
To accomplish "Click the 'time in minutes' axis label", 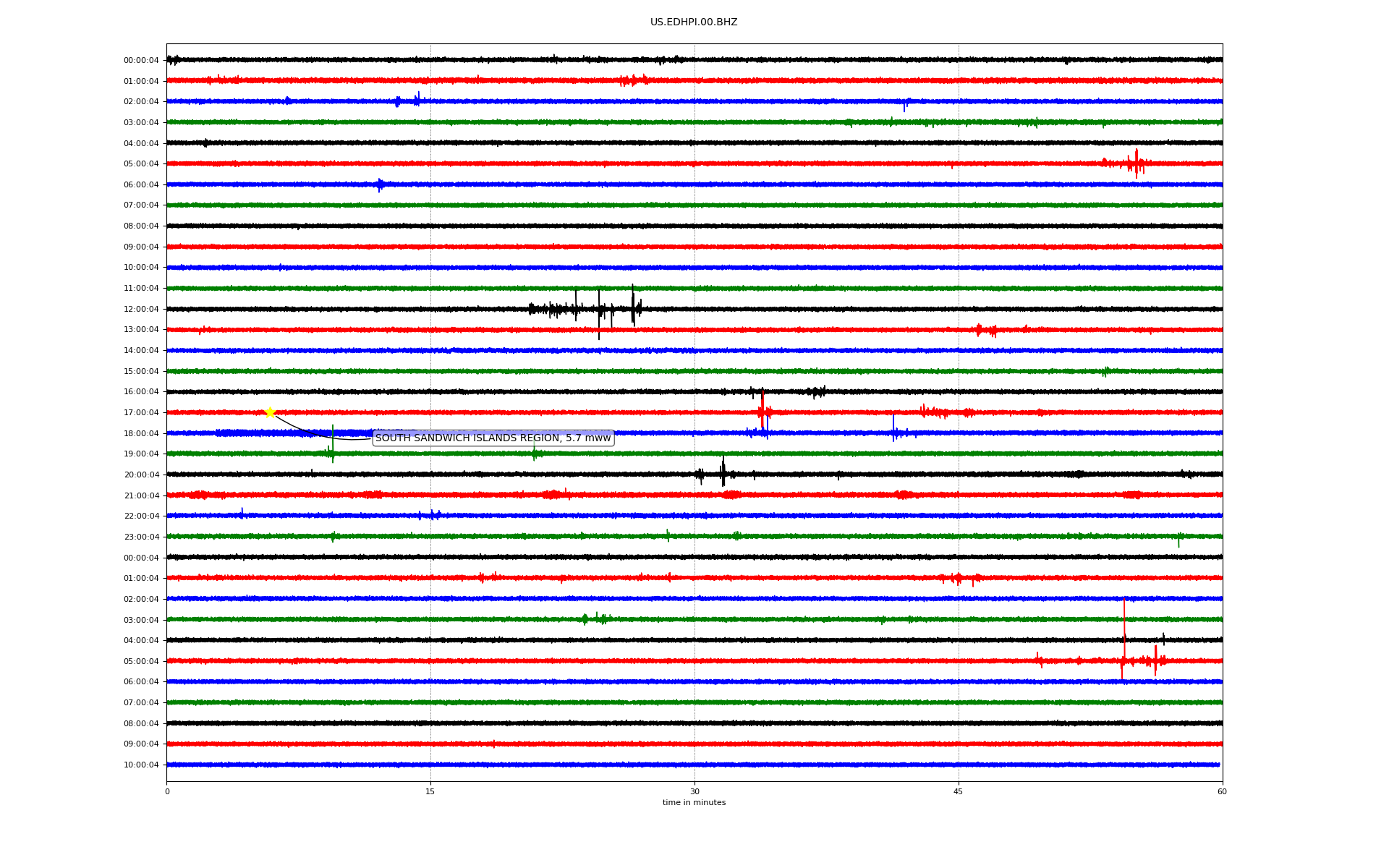I will [693, 802].
